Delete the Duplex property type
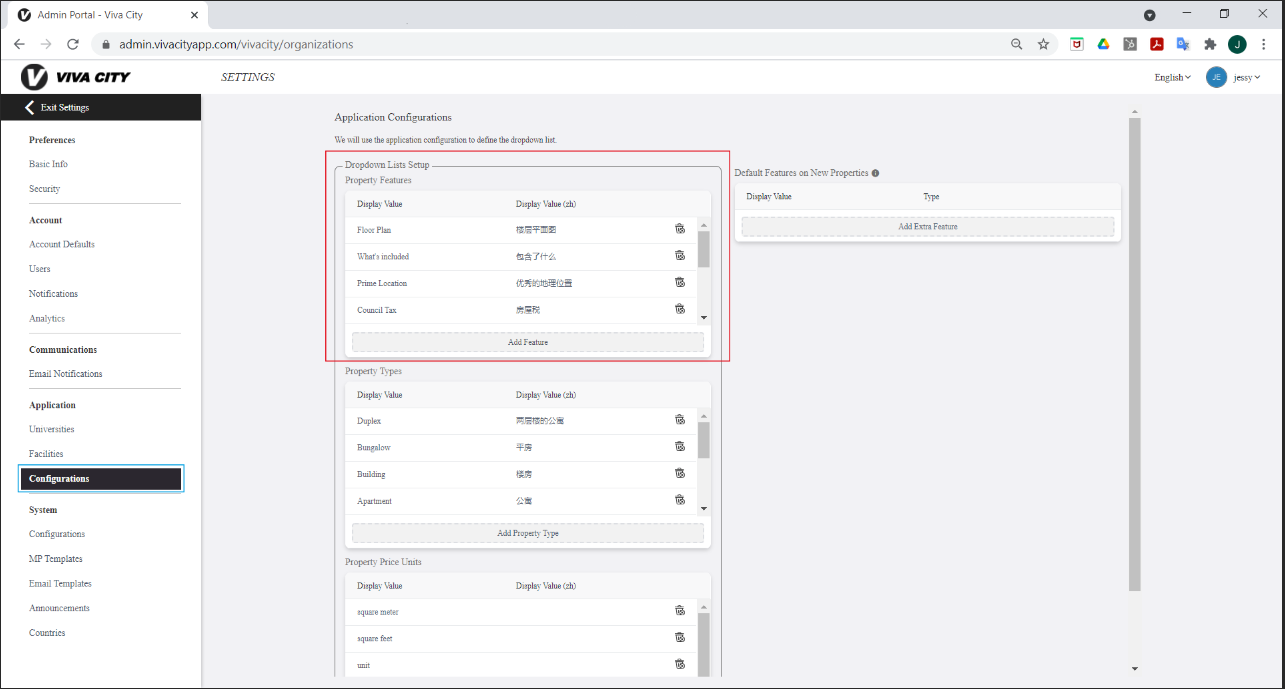 point(680,420)
